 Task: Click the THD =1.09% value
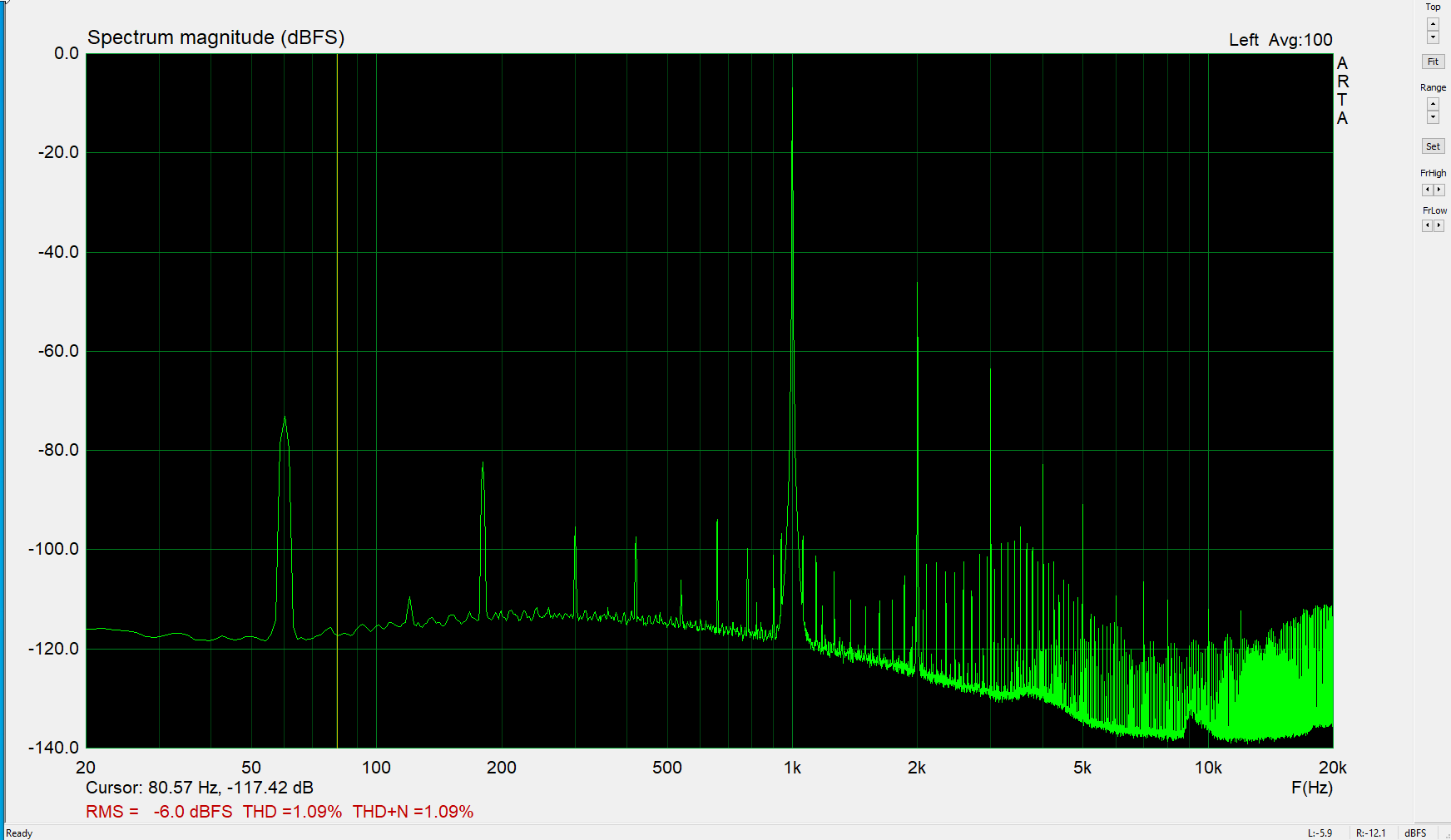[x=292, y=812]
